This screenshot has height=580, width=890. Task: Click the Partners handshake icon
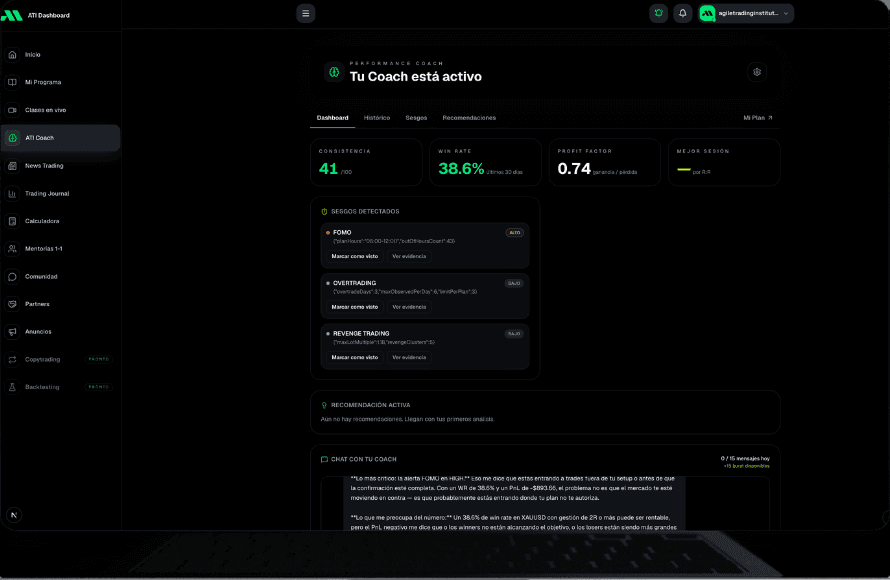click(12, 304)
